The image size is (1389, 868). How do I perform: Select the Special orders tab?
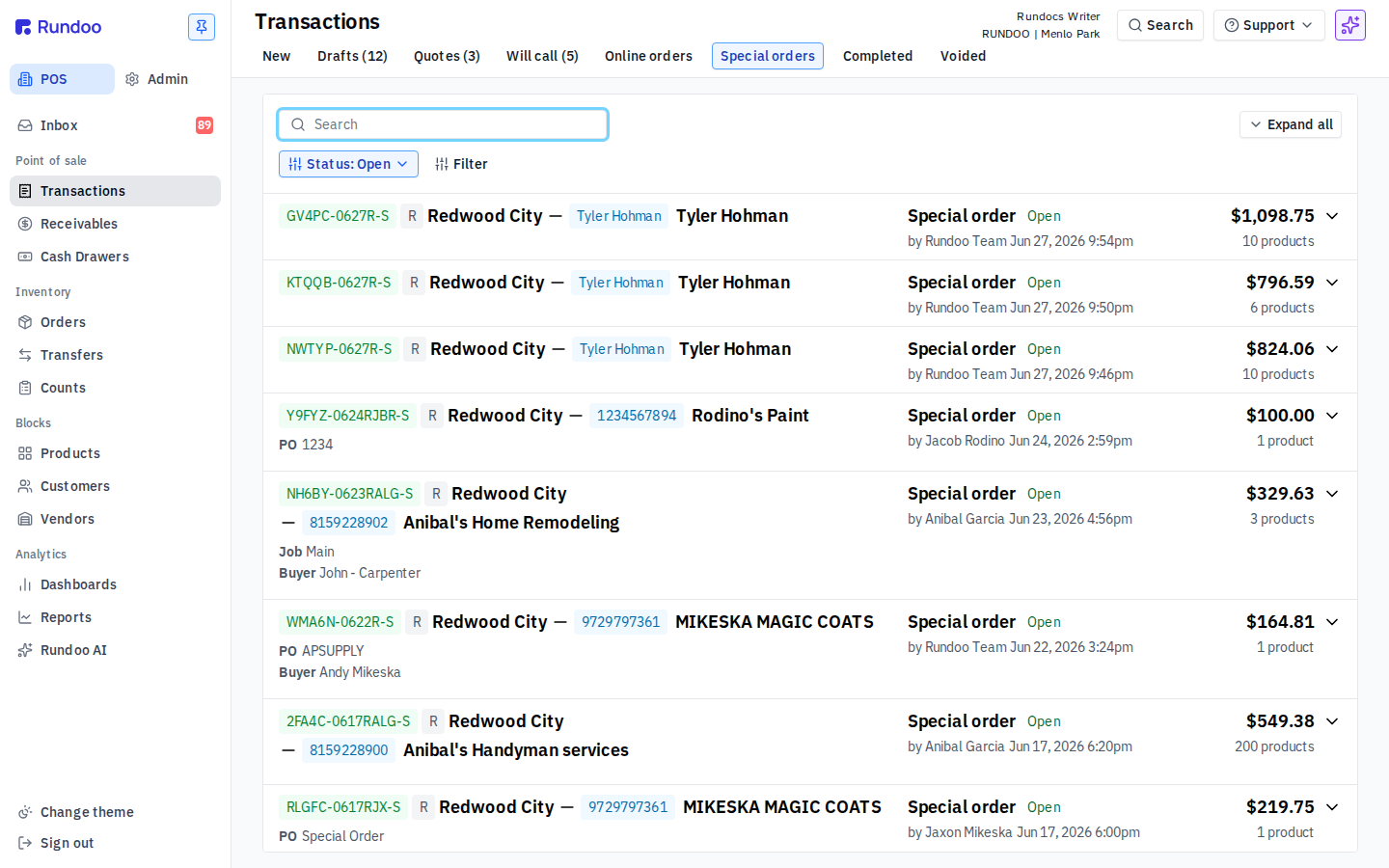[x=768, y=56]
